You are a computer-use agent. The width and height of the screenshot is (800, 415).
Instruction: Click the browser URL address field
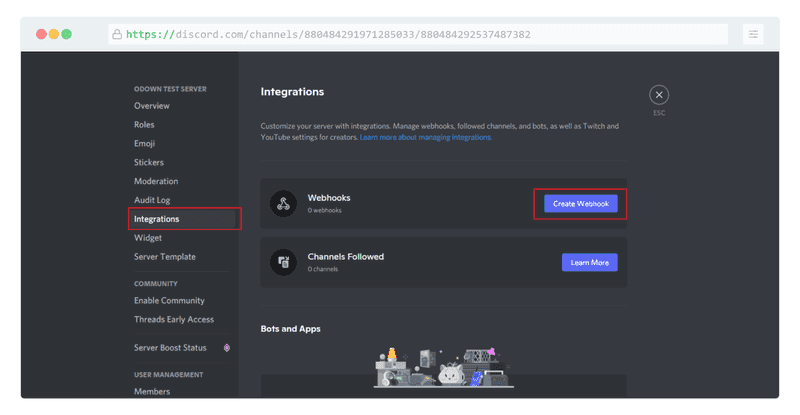click(420, 34)
